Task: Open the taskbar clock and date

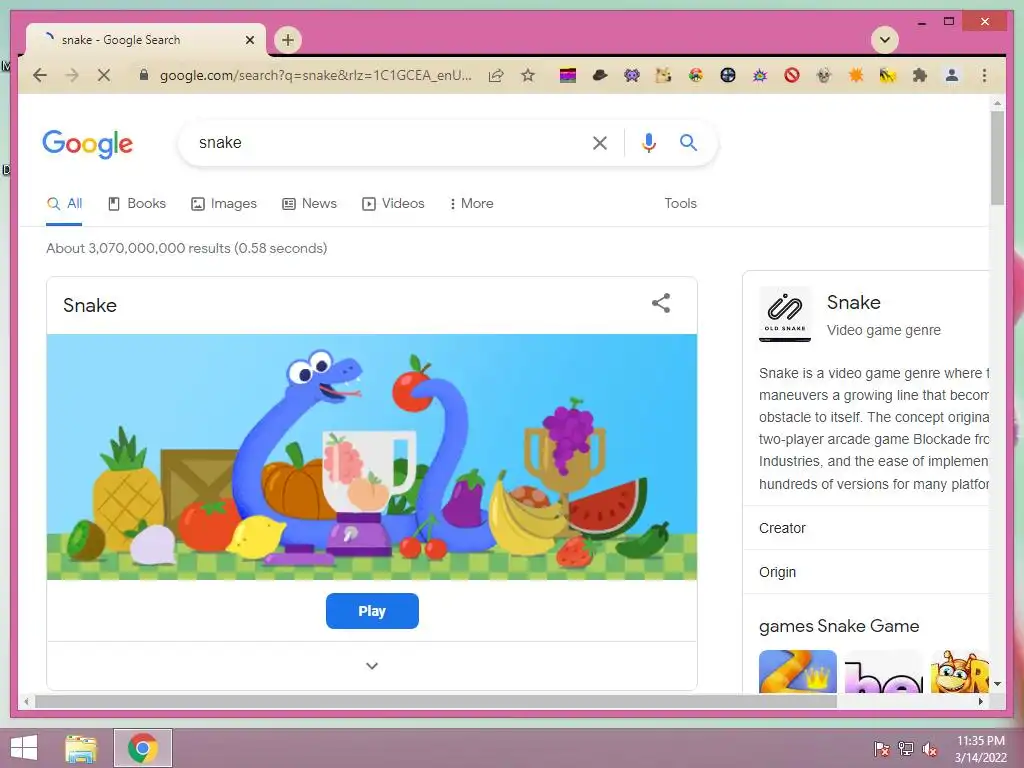Action: coord(980,749)
